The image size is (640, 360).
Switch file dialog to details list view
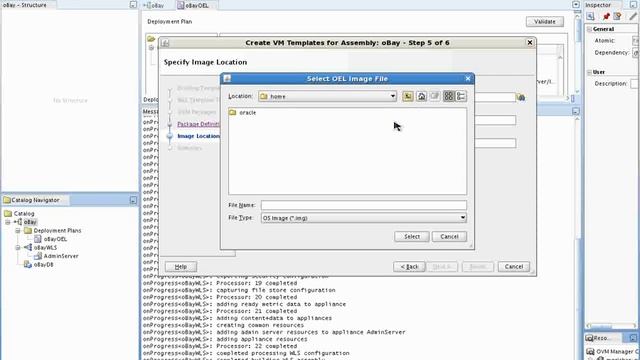click(461, 96)
